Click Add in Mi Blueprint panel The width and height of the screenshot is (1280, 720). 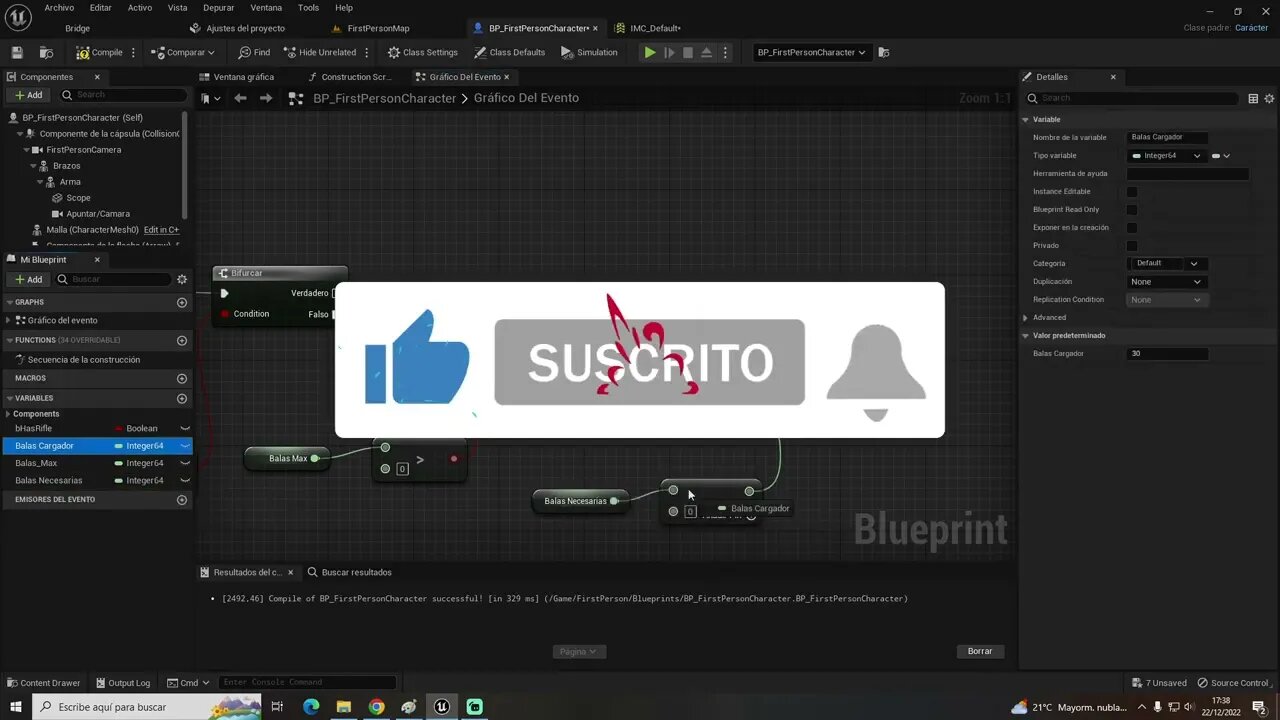(28, 279)
